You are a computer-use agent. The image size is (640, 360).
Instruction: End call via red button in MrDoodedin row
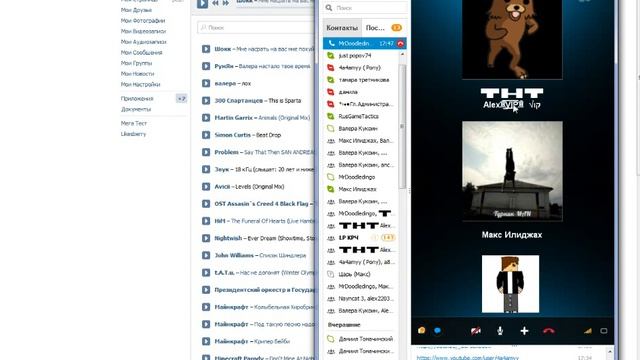400,43
